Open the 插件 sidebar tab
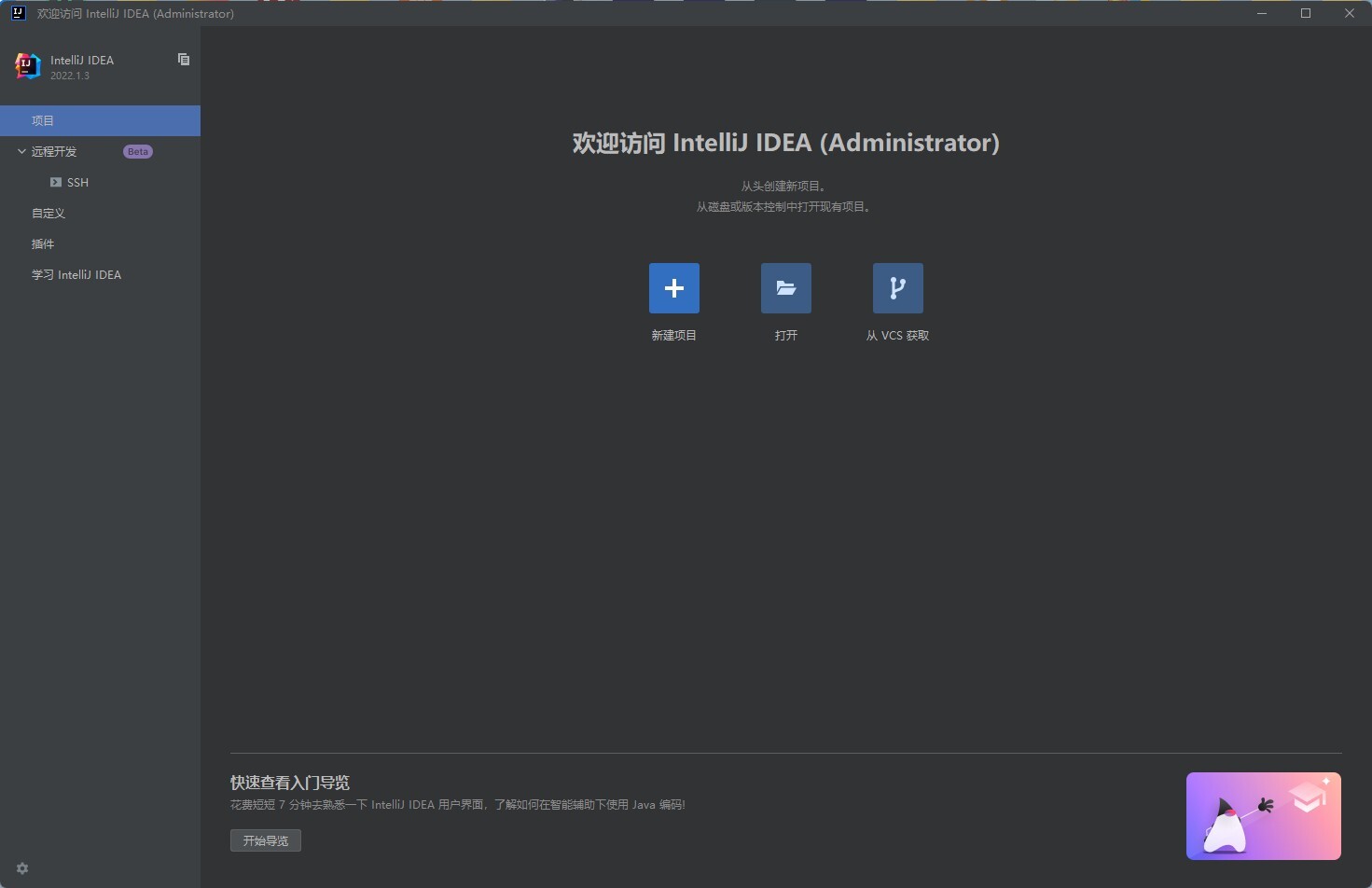This screenshot has width=1372, height=888. 100,243
